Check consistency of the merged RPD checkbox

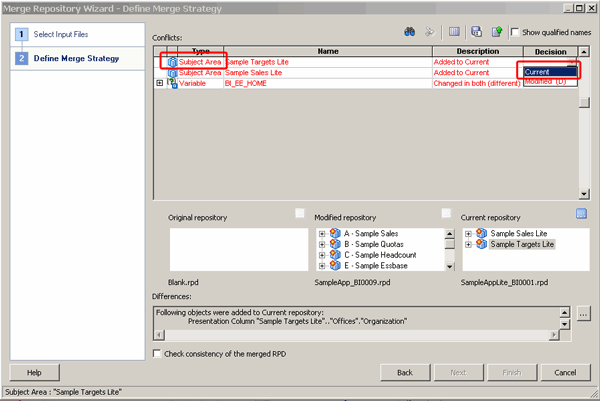[x=157, y=354]
